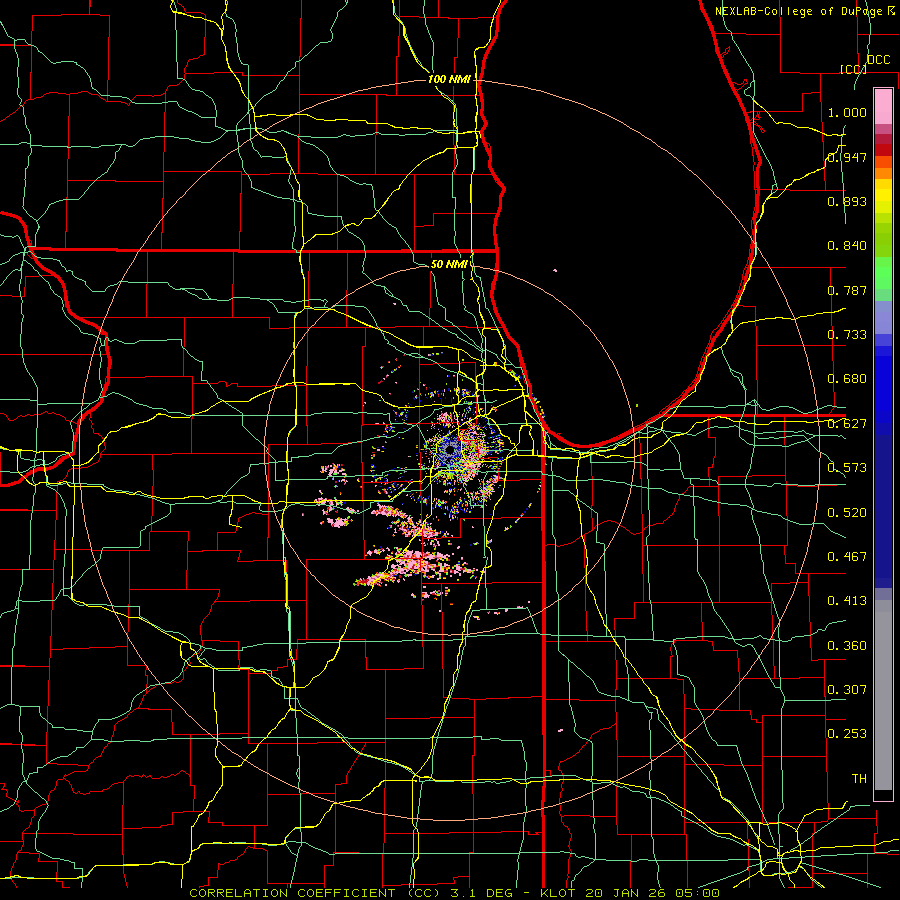Screen dimensions: 900x900
Task: Pick the orange segment of color bar
Action: pos(883,173)
